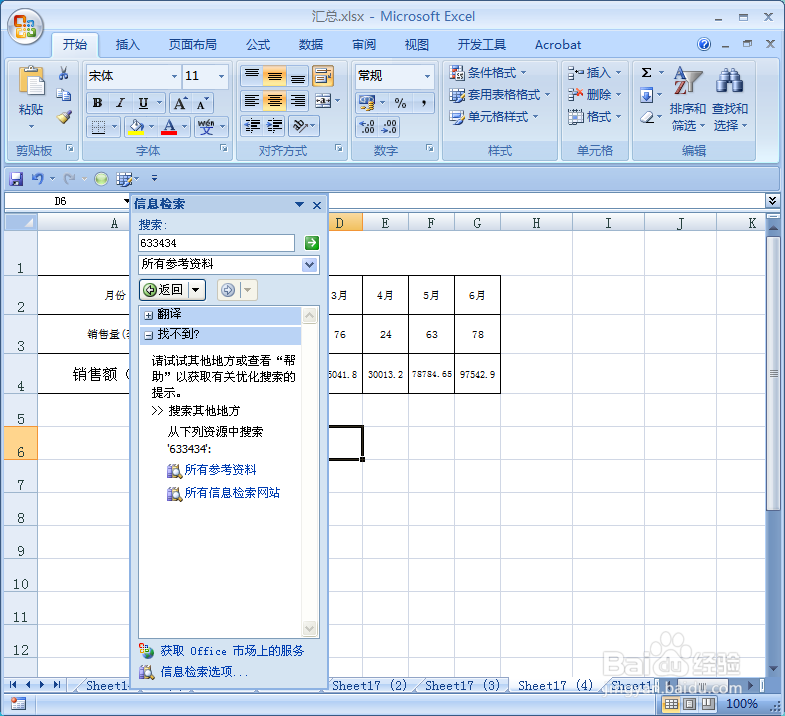The image size is (785, 716).
Task: Increase decimal places
Action: click(367, 127)
